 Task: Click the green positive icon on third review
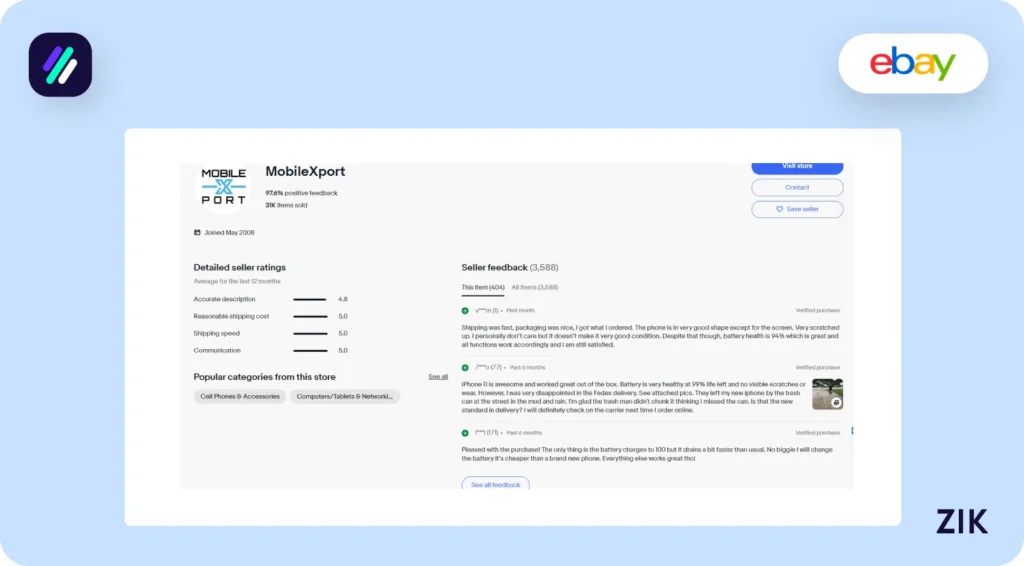tap(465, 433)
